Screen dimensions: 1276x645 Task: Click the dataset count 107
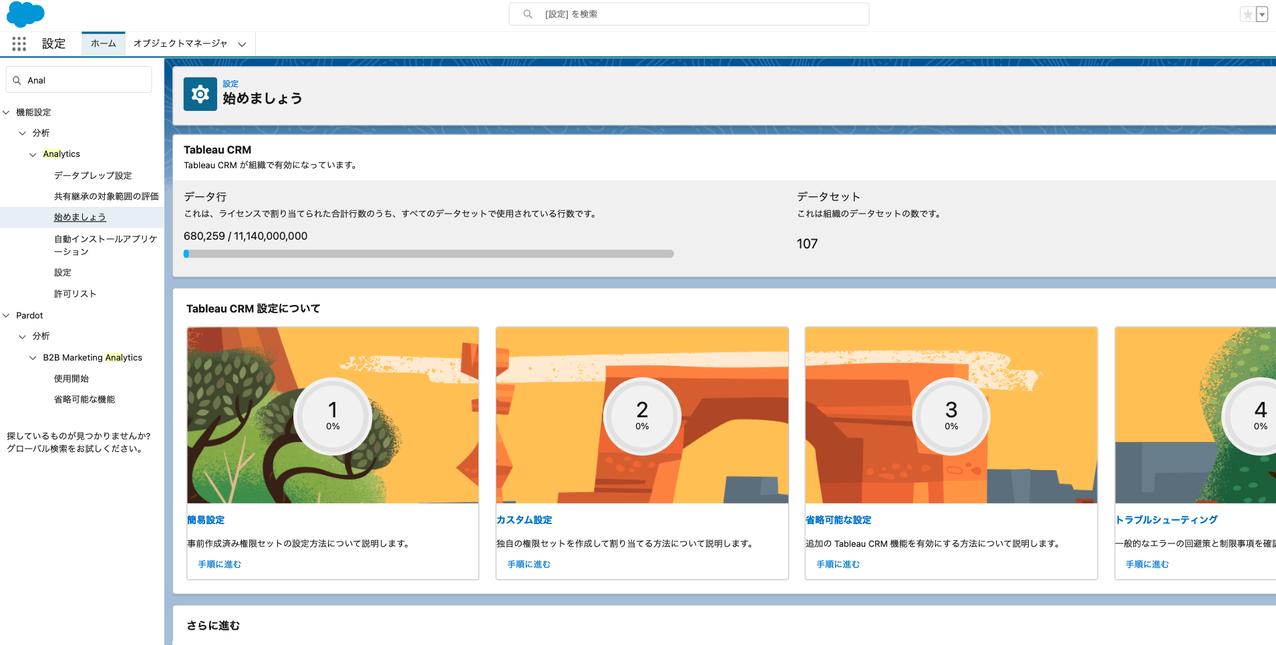click(x=807, y=244)
